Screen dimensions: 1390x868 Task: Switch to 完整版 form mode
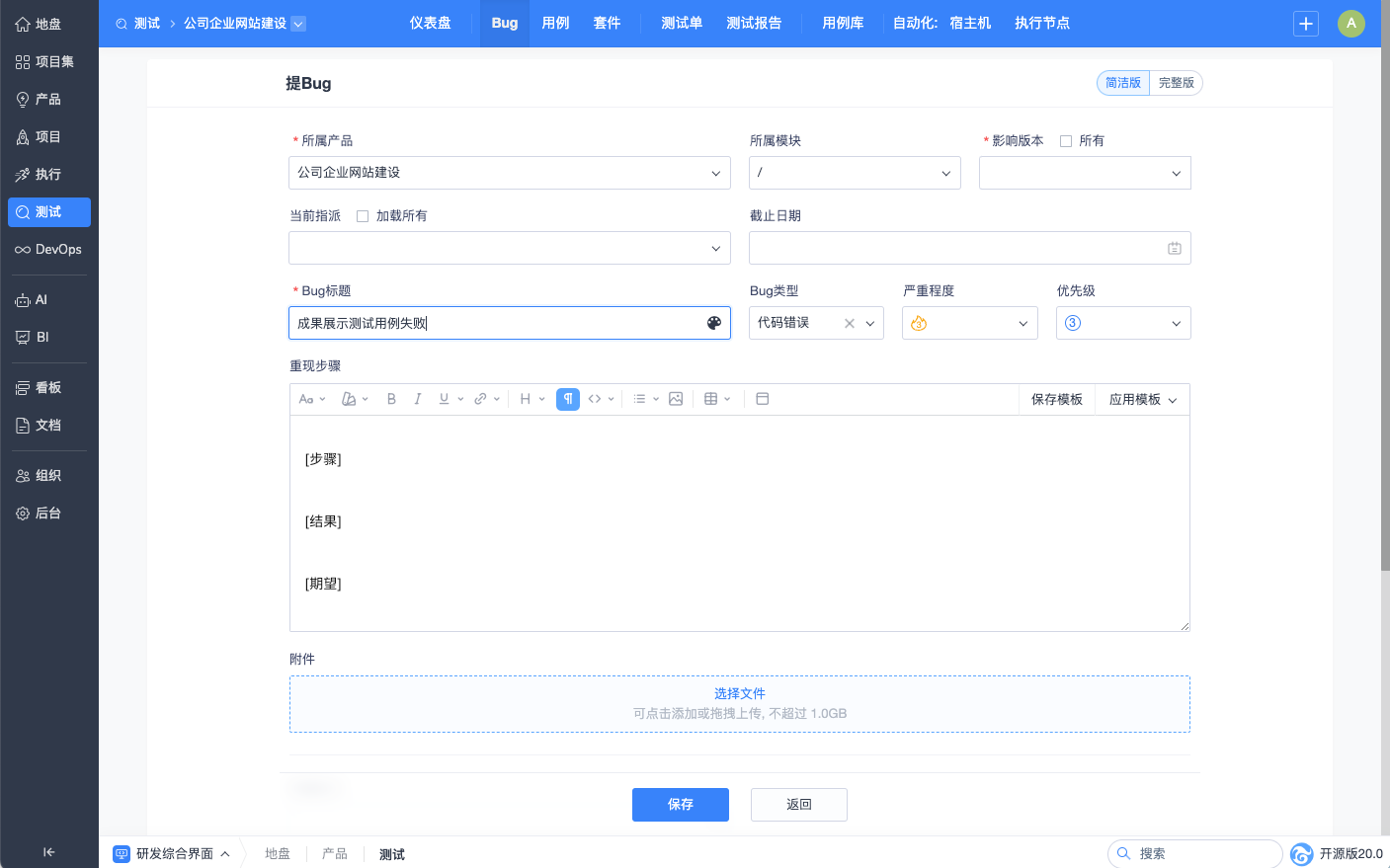coord(1176,83)
